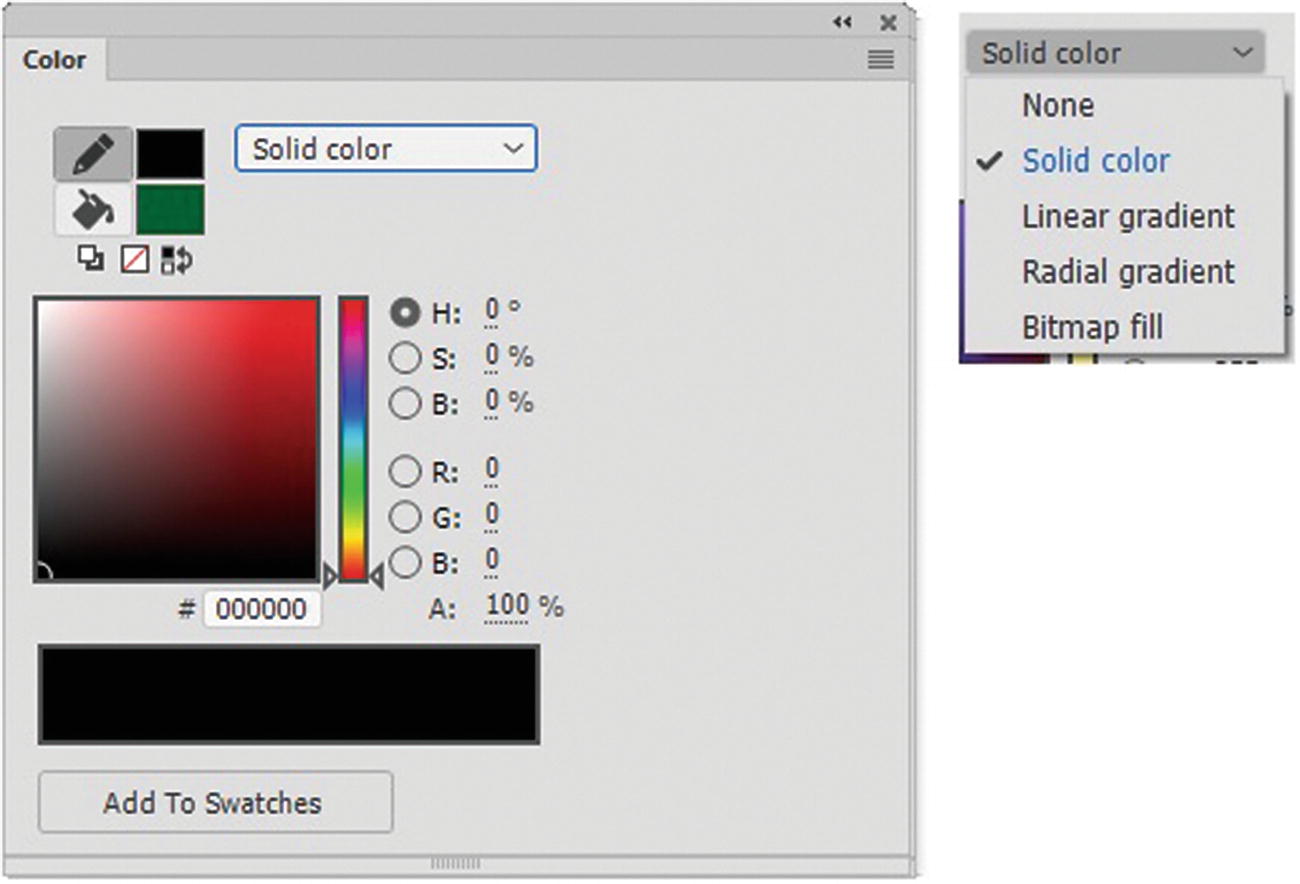This screenshot has height=884, width=1300.
Task: Click the blue channel value below G
Action: tap(492, 562)
